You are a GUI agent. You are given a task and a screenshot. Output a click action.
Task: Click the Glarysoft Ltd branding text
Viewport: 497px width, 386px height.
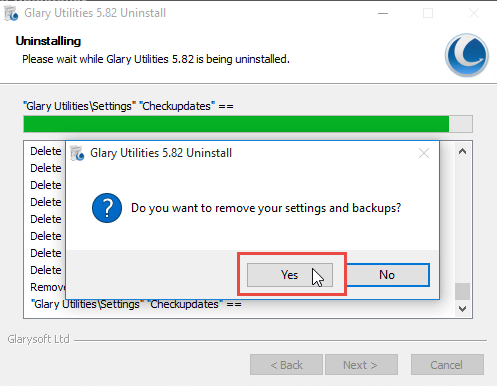pyautogui.click(x=39, y=339)
